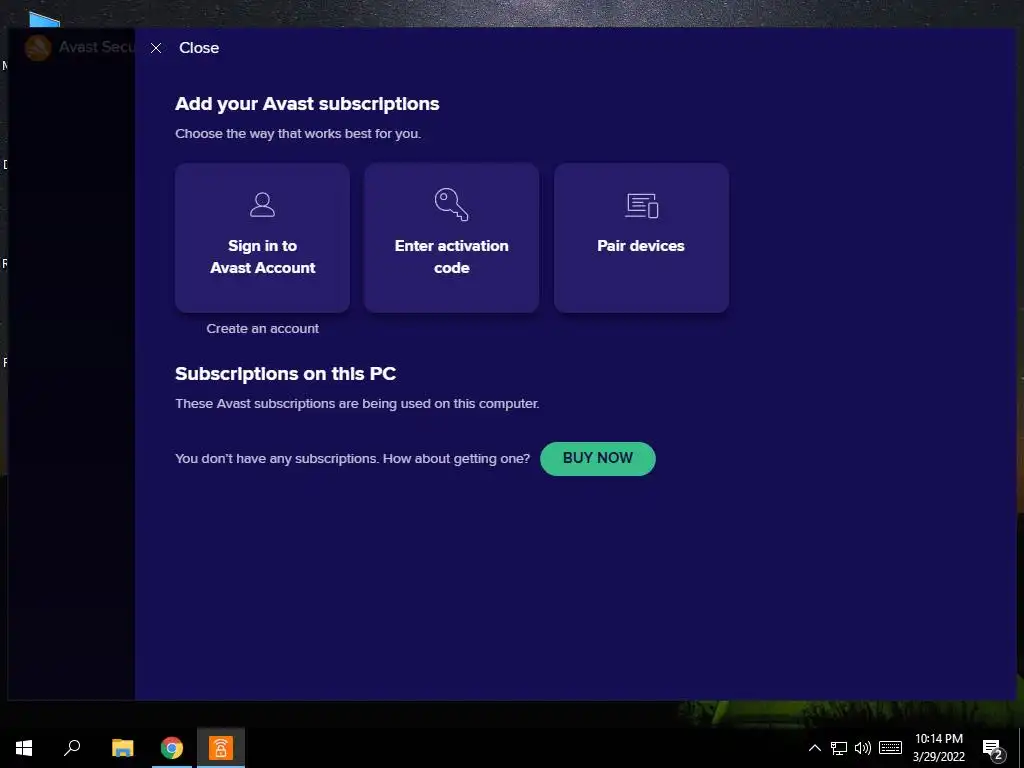The height and width of the screenshot is (768, 1024).
Task: Open the touch keyboard tray icon
Action: [x=890, y=748]
